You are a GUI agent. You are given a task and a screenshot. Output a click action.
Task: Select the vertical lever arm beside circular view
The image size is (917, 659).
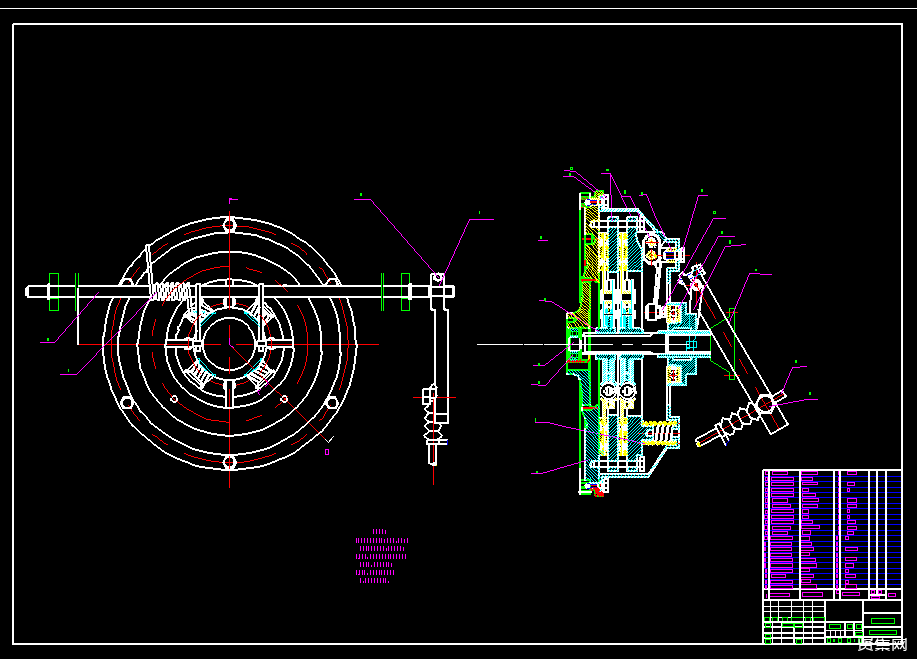(440, 349)
